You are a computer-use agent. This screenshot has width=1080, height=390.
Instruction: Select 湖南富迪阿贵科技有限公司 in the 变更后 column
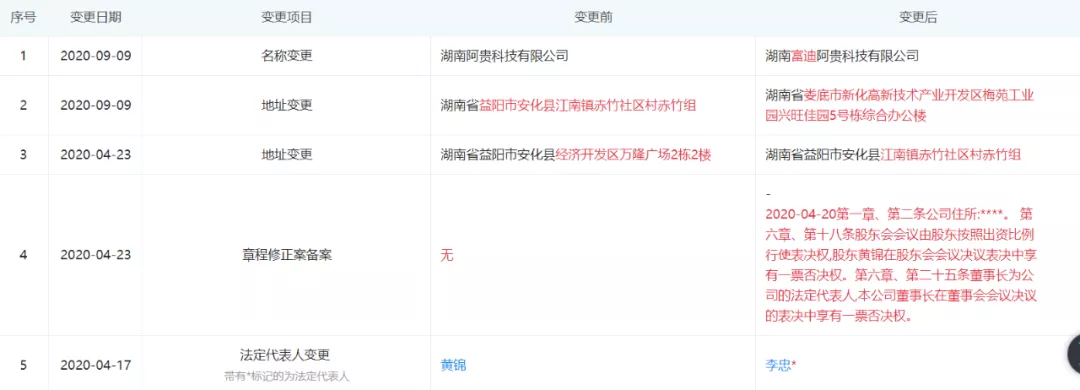(842, 56)
